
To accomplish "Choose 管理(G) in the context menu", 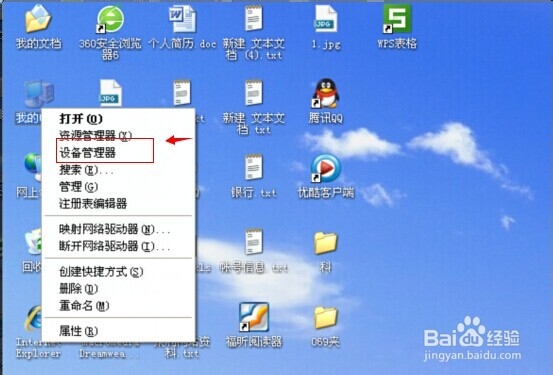I will 118,187.
